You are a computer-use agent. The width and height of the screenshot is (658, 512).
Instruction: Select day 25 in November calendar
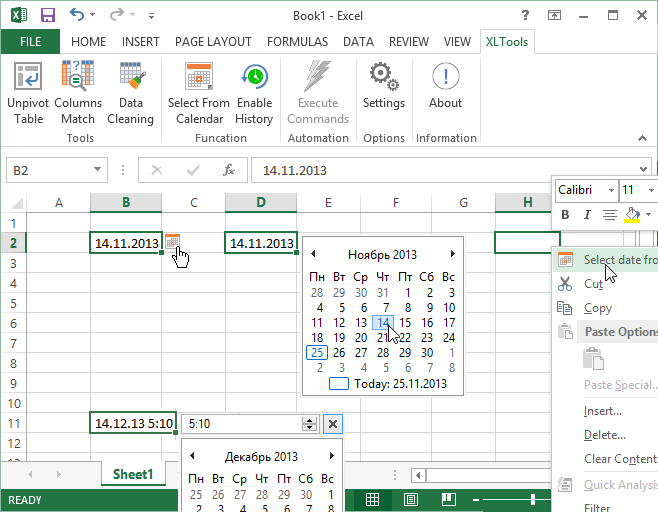(317, 353)
